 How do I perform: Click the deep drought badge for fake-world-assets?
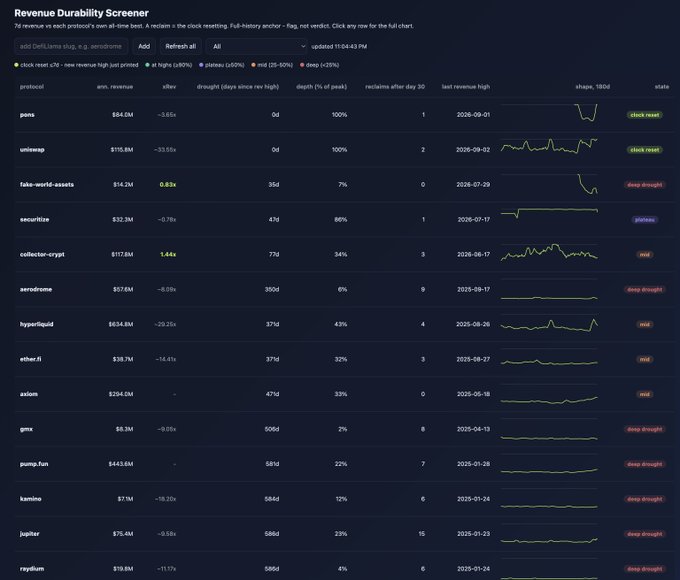644,185
